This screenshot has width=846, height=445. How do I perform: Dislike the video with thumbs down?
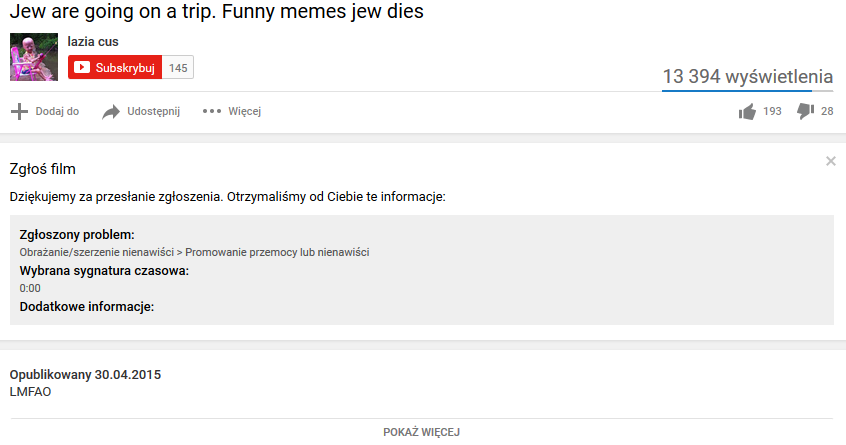point(805,112)
